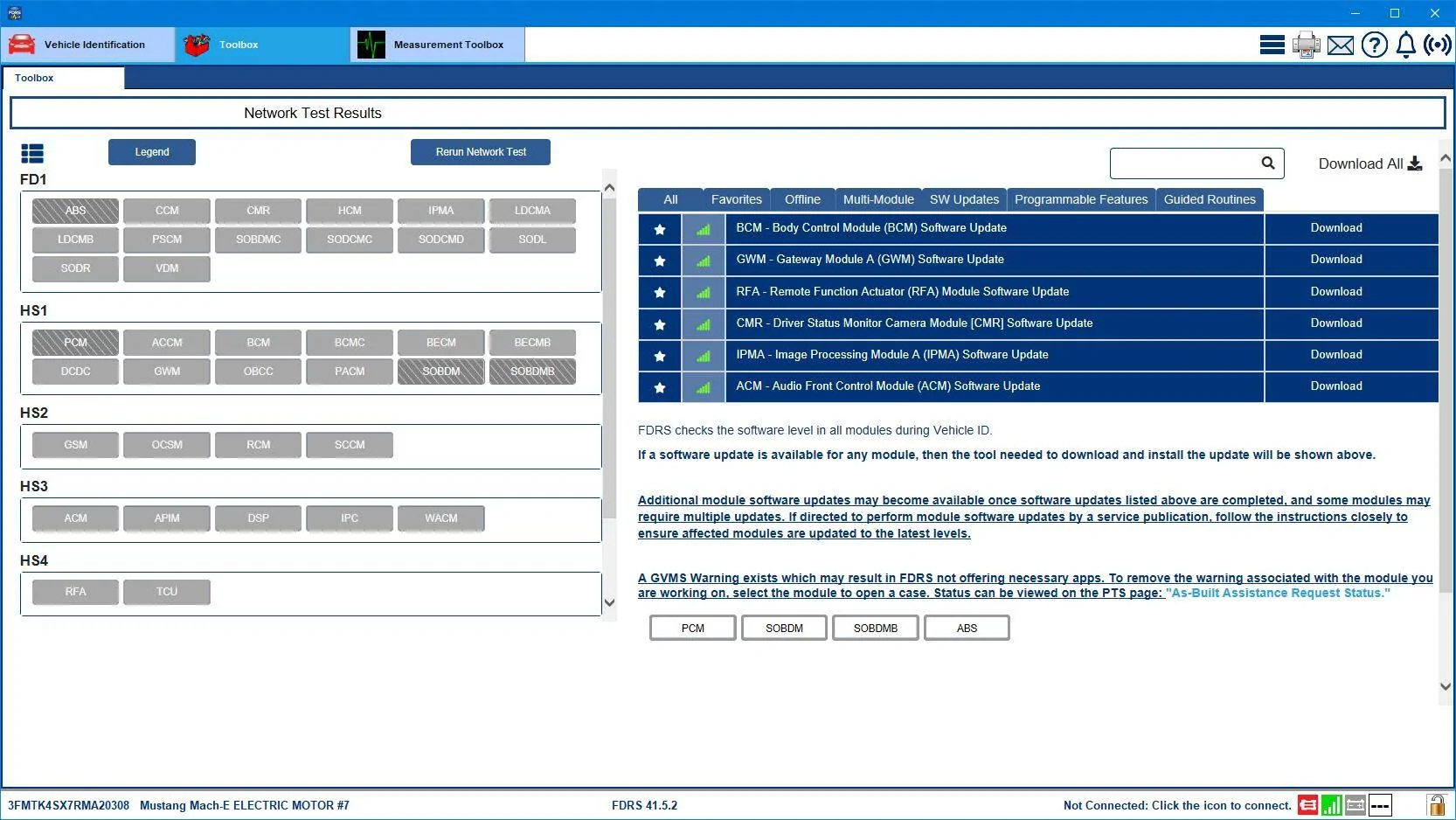Click the padlock icon in status bar

point(1436,805)
